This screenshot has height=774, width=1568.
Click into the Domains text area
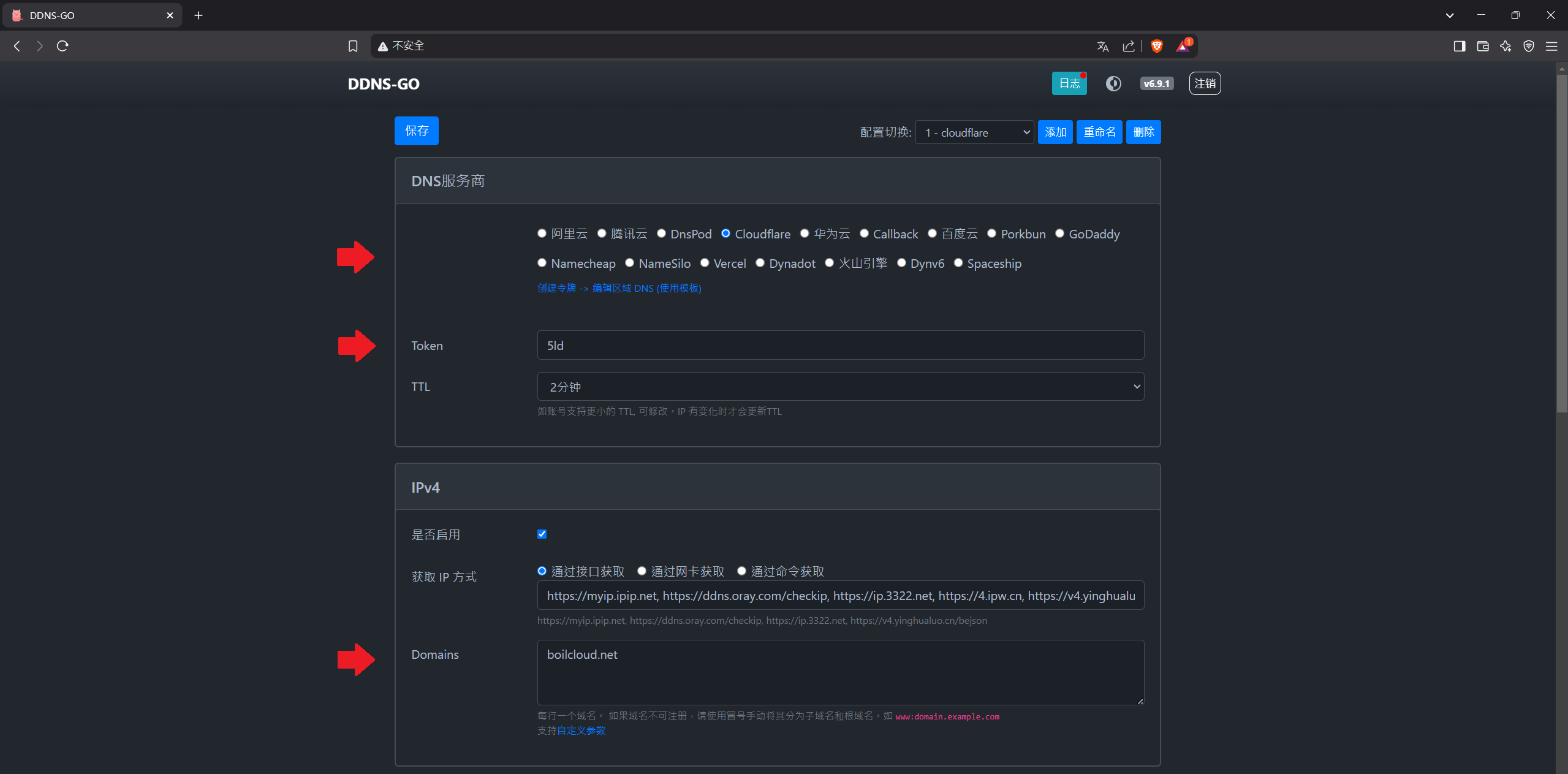pyautogui.click(x=841, y=673)
